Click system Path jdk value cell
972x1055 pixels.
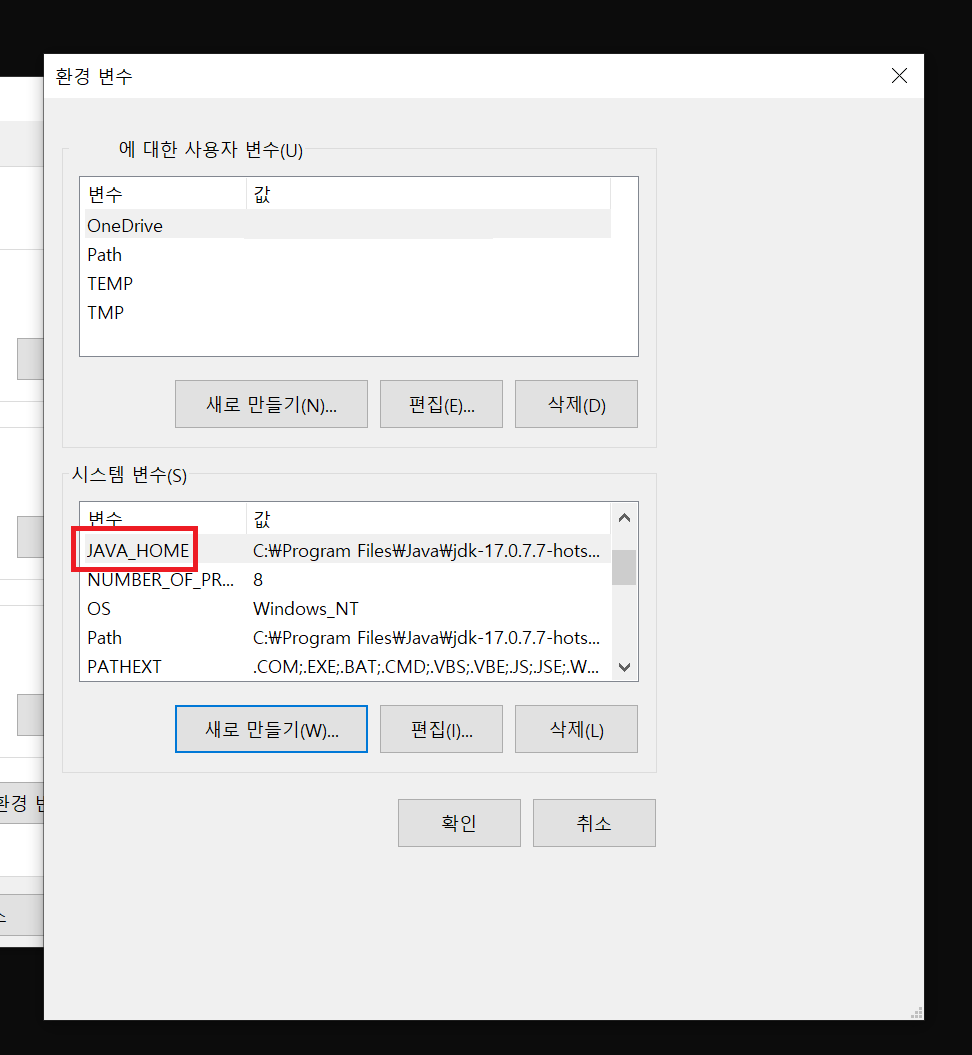pyautogui.click(x=426, y=637)
